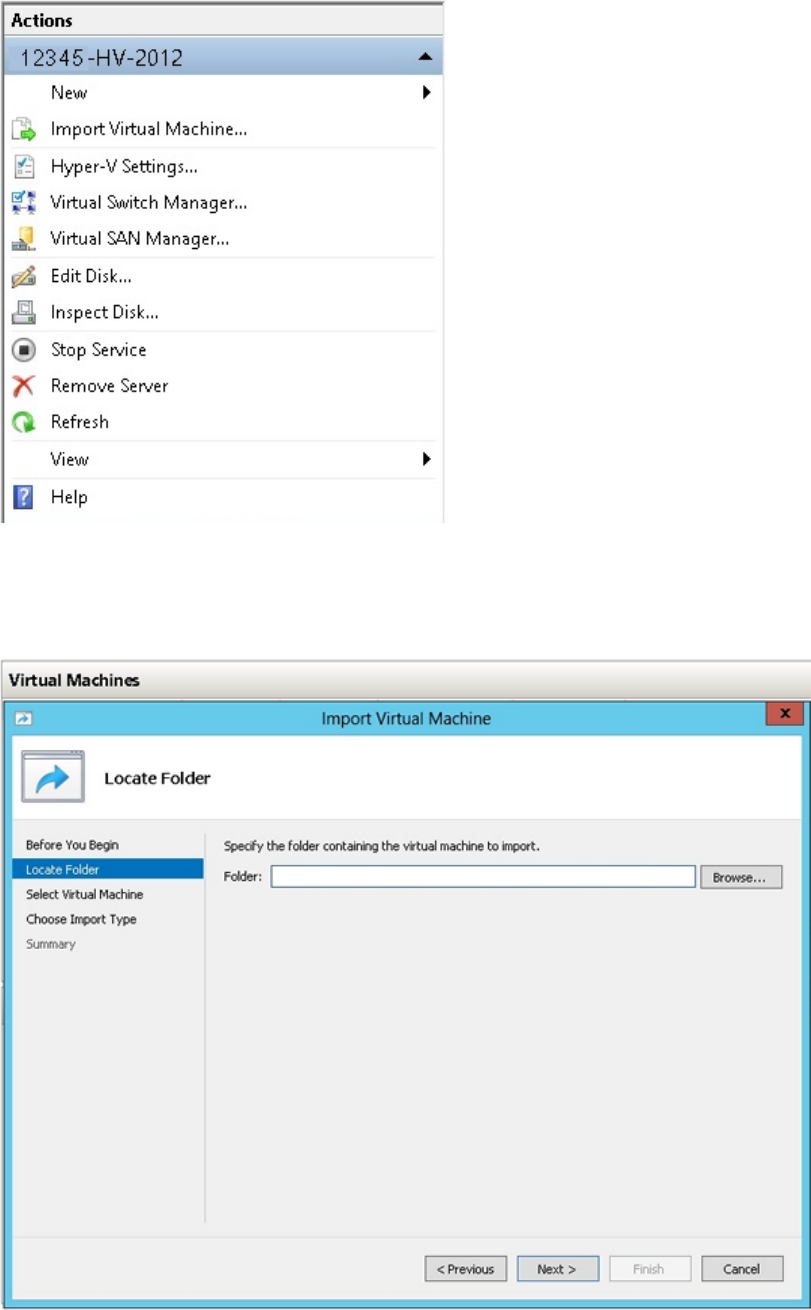Open the Help action label
The height and width of the screenshot is (1310, 811).
point(69,497)
